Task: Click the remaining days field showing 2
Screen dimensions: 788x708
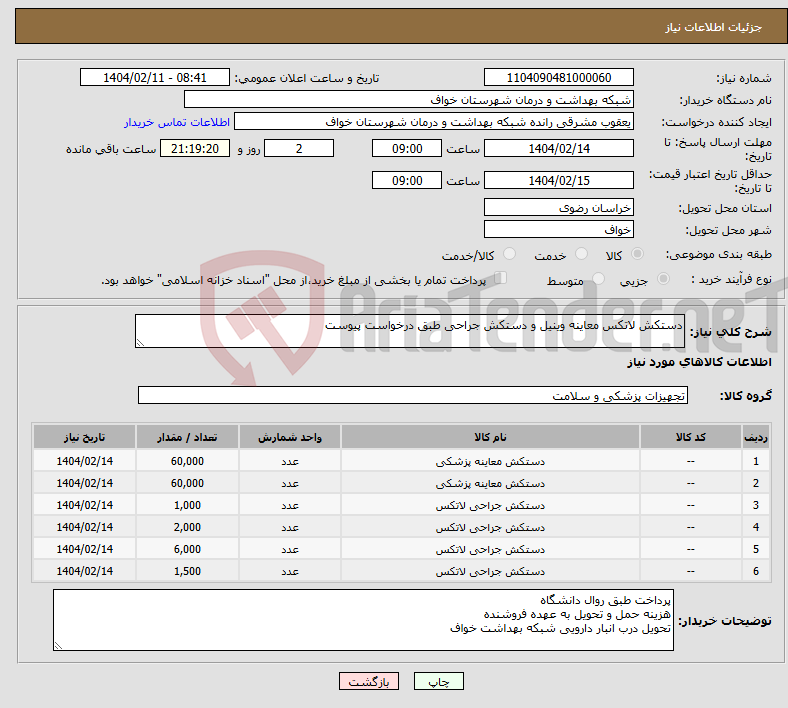Action: coord(299,148)
